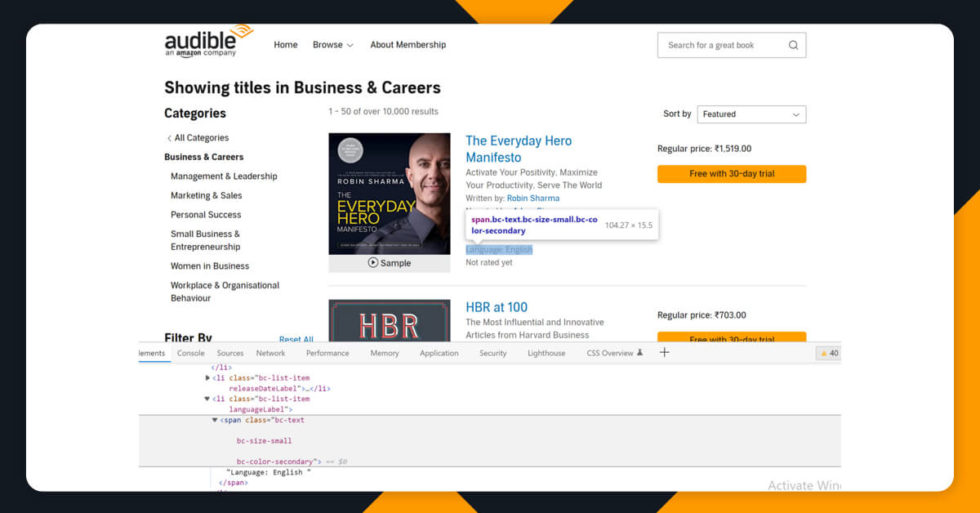980x513 pixels.
Task: Click the CSS Overview experiment flask icon
Action: [640, 352]
